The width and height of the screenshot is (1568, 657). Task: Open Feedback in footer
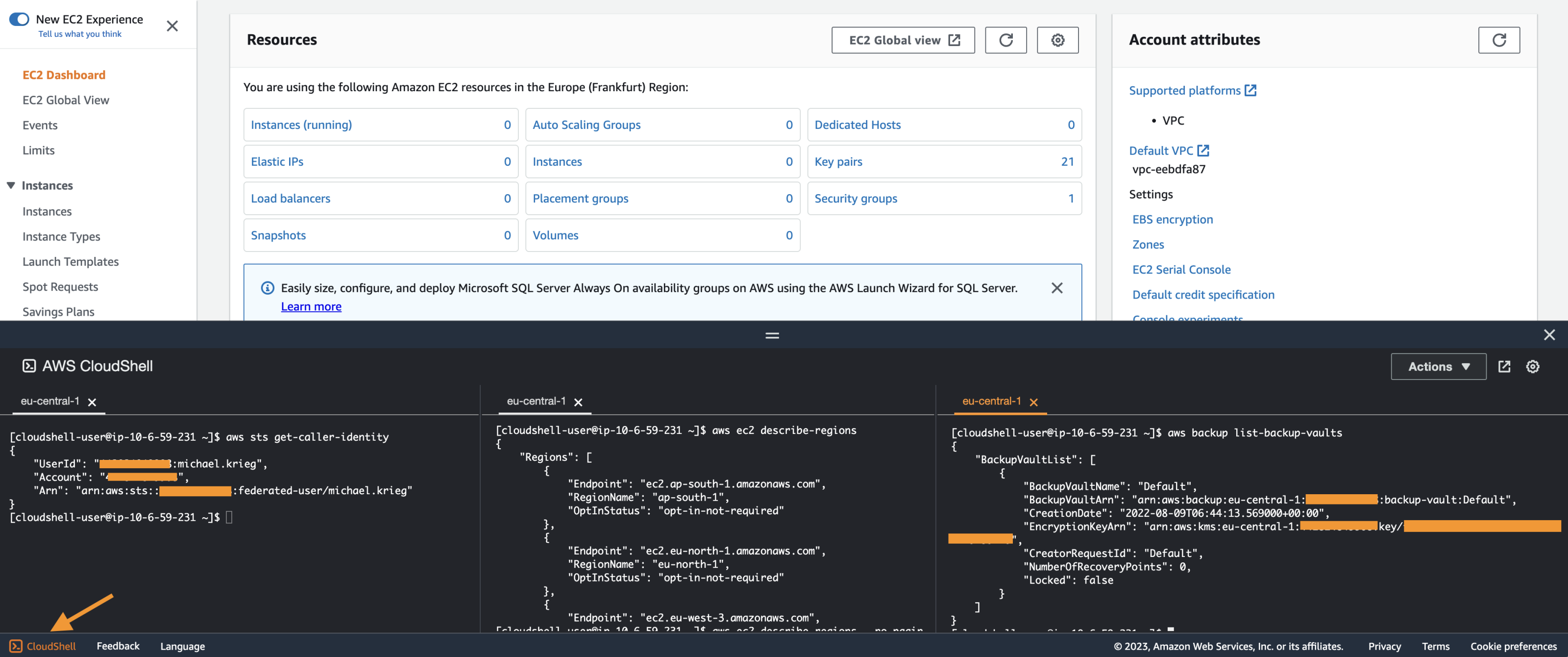118,646
